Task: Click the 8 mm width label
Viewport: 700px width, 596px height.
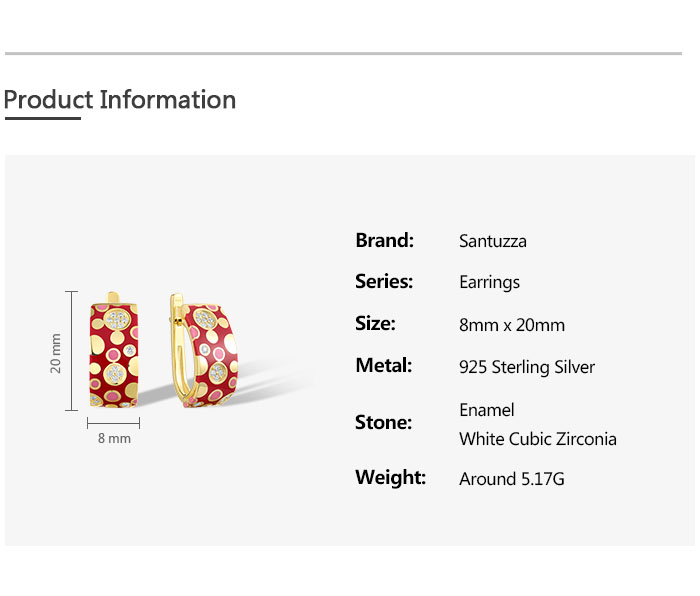Action: 114,438
